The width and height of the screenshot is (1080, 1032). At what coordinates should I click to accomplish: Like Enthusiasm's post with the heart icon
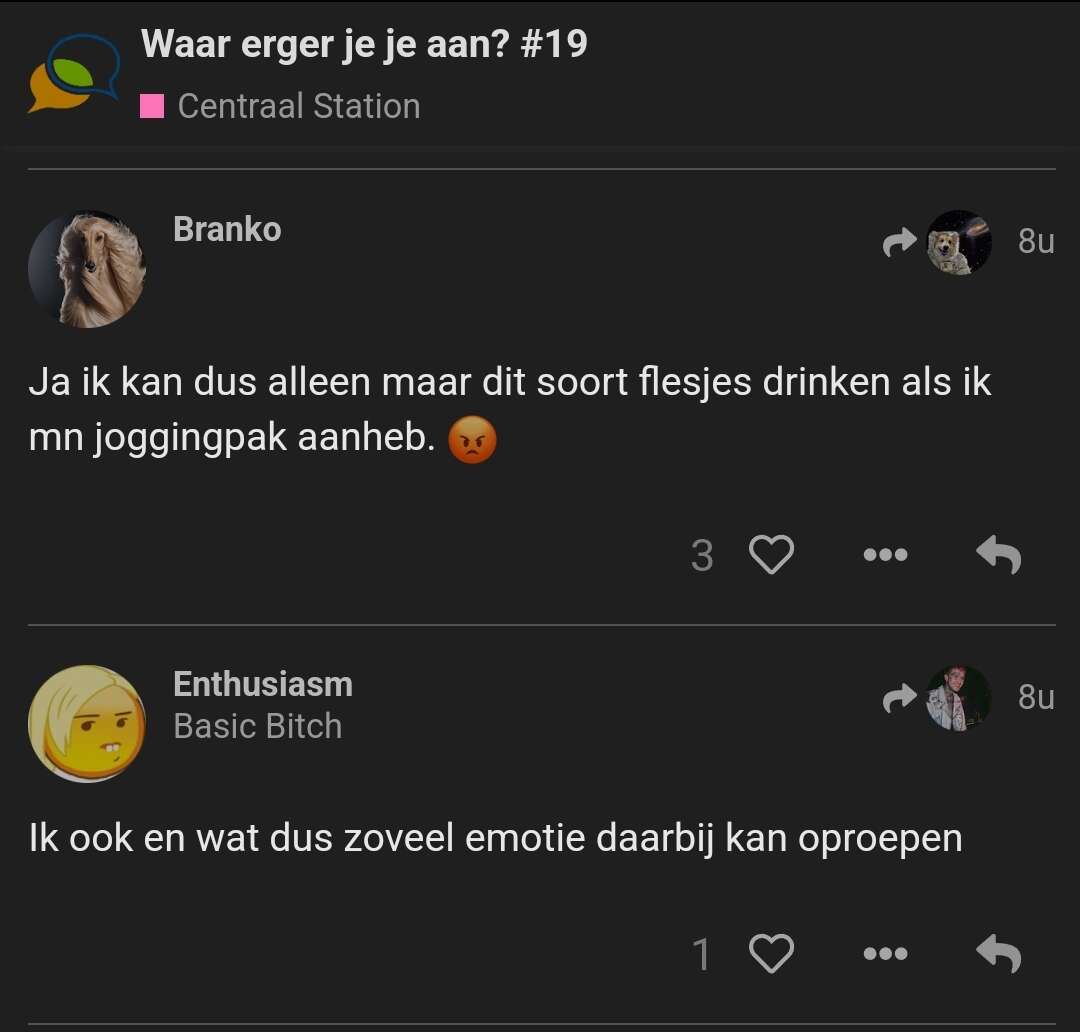(771, 953)
